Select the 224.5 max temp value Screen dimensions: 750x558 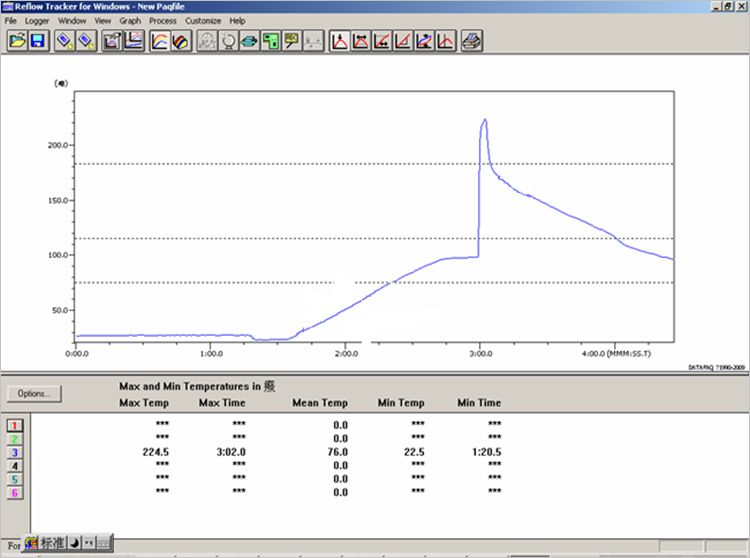coord(155,452)
